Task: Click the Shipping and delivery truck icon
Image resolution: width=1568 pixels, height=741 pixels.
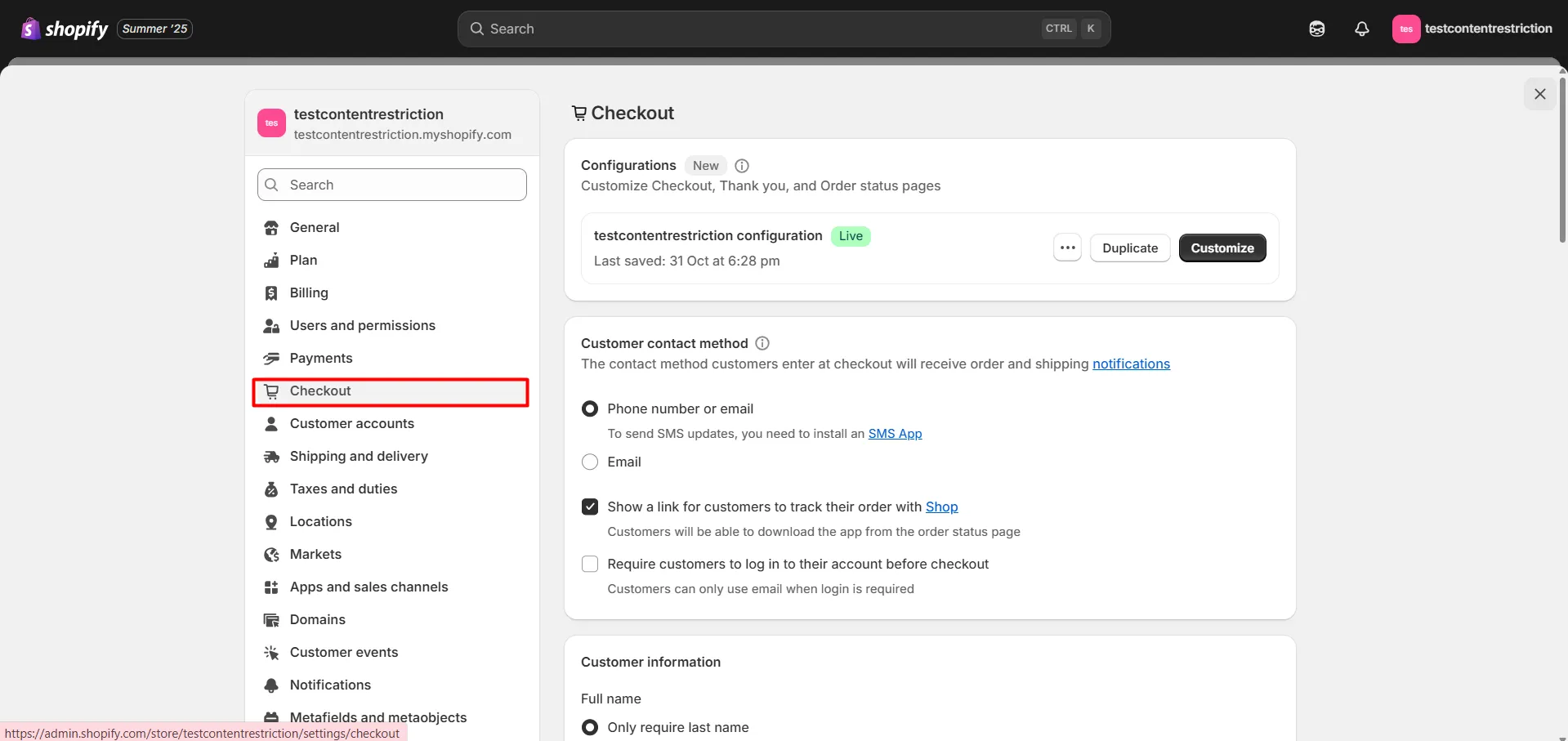Action: 271,457
